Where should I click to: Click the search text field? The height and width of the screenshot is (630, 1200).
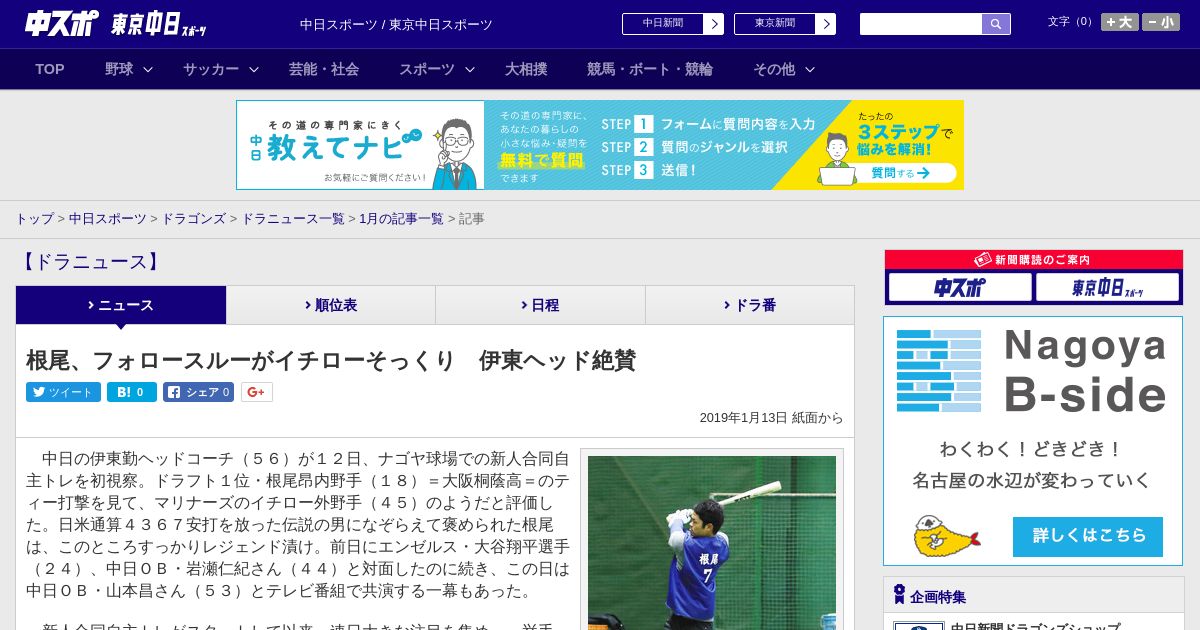click(x=921, y=24)
